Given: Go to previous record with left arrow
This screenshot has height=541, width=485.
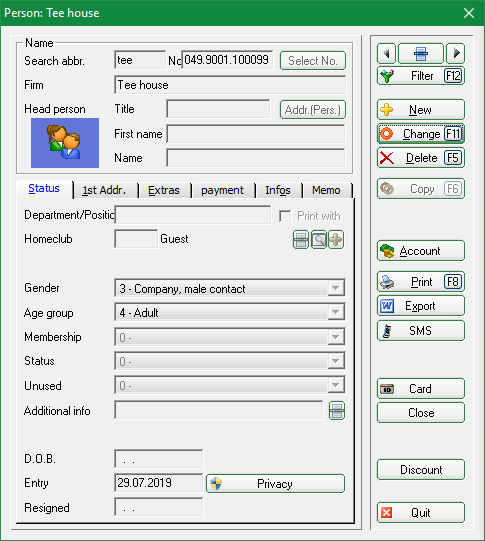Looking at the screenshot, I should [x=386, y=53].
